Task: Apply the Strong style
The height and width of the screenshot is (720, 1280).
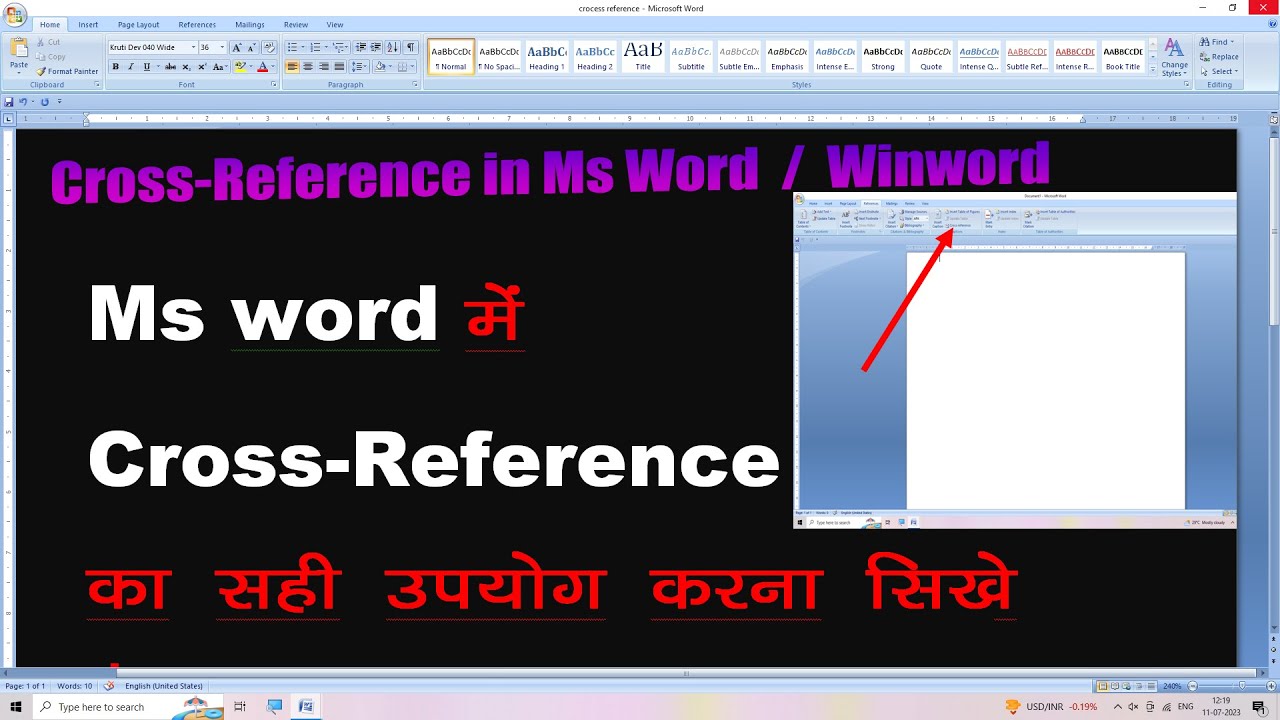Action: 883,57
